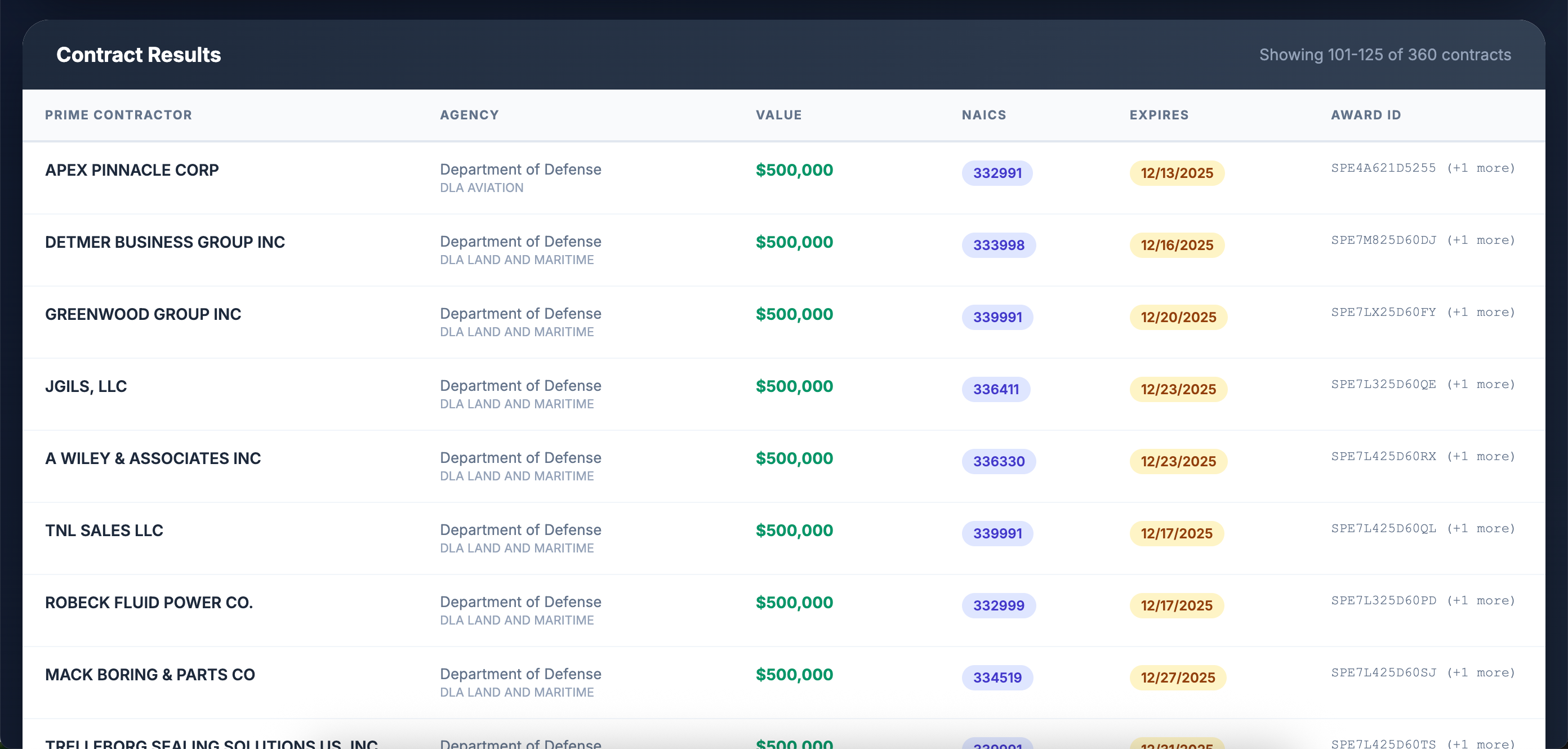Open GREENWOOD GROUP INC contract
1568x749 pixels.
(143, 315)
